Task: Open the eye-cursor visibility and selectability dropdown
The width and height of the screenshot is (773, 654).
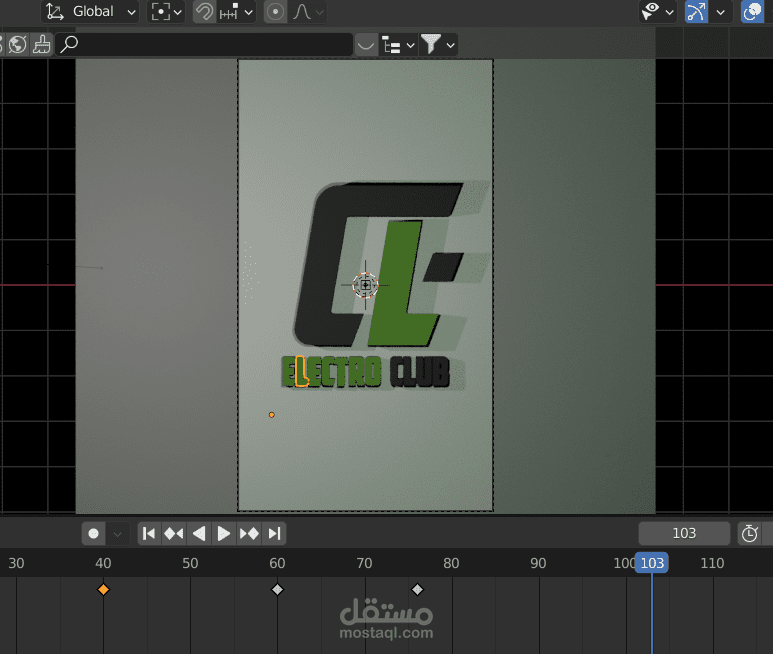Action: coord(657,11)
